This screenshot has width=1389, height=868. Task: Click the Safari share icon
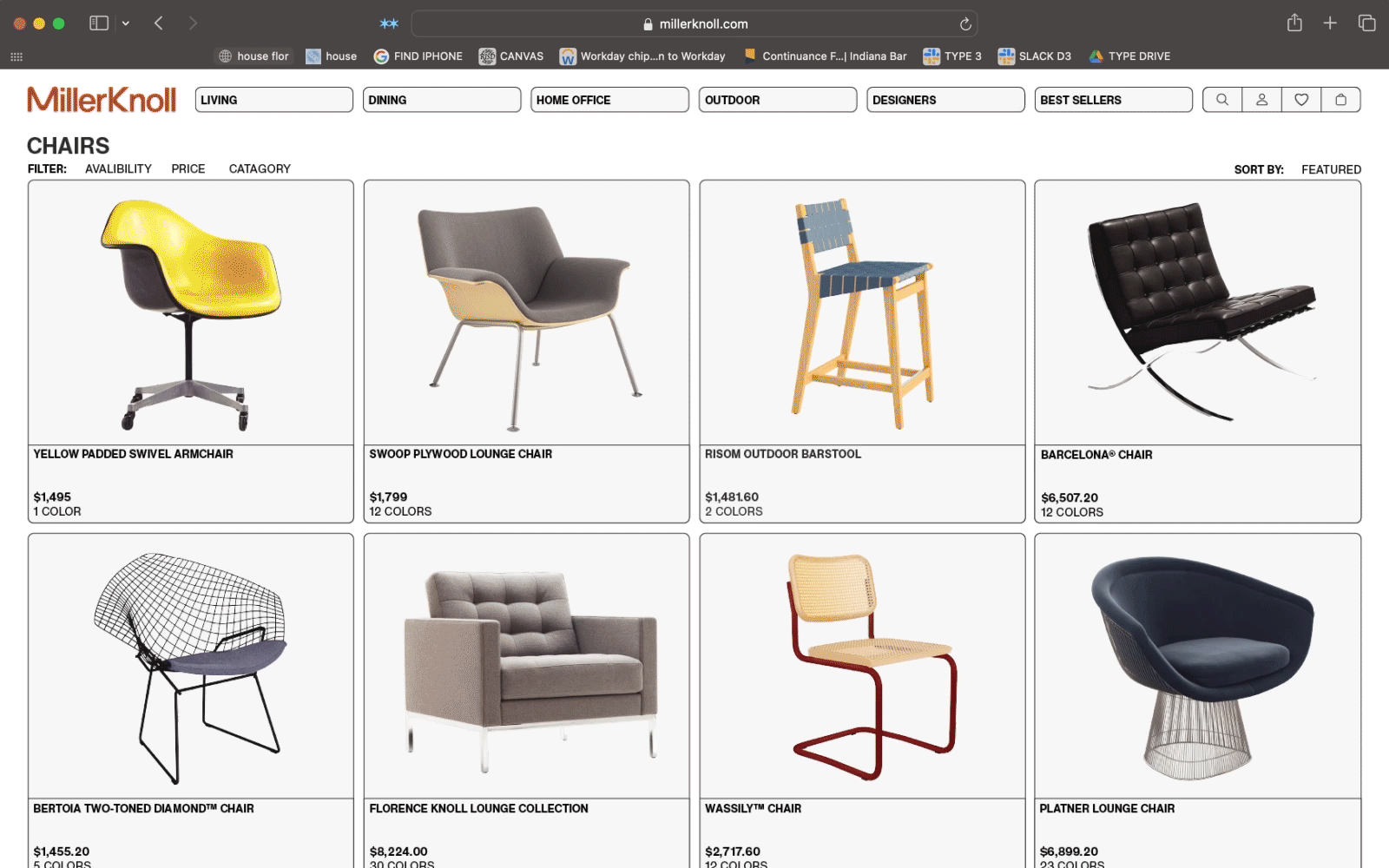click(x=1294, y=23)
